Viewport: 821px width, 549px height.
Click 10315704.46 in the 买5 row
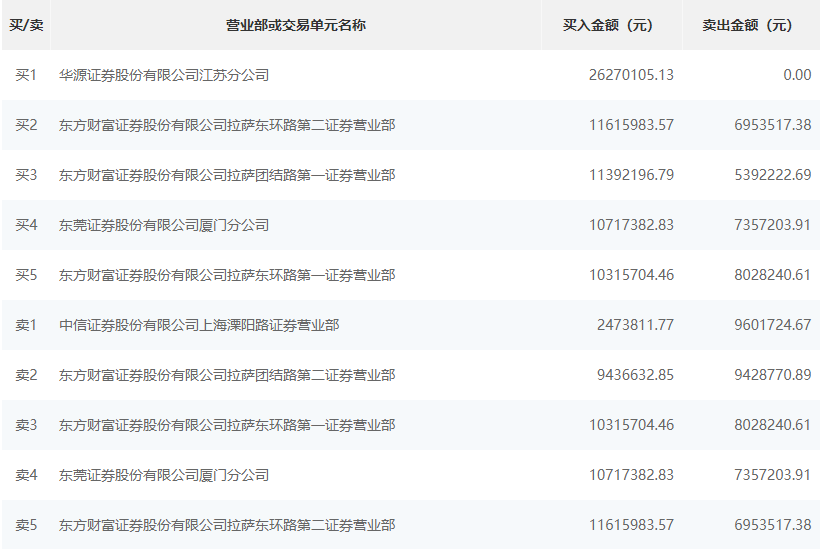coord(631,275)
